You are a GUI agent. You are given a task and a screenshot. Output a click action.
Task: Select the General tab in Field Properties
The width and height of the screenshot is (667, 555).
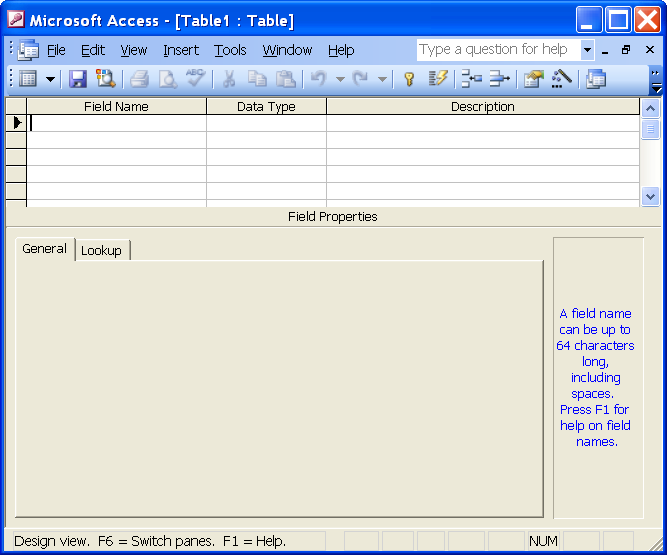pos(45,249)
